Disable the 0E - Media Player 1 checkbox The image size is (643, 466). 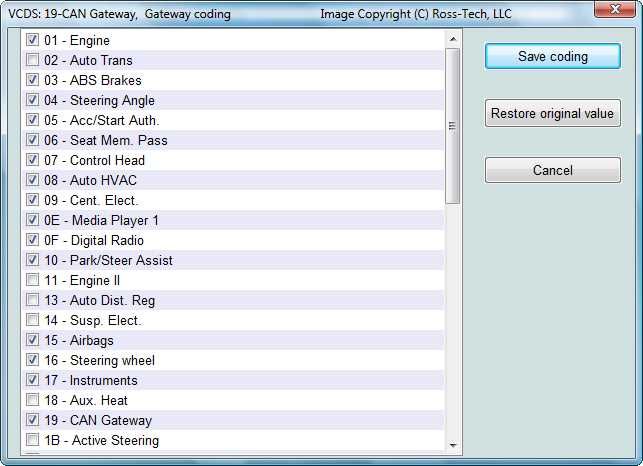point(32,220)
